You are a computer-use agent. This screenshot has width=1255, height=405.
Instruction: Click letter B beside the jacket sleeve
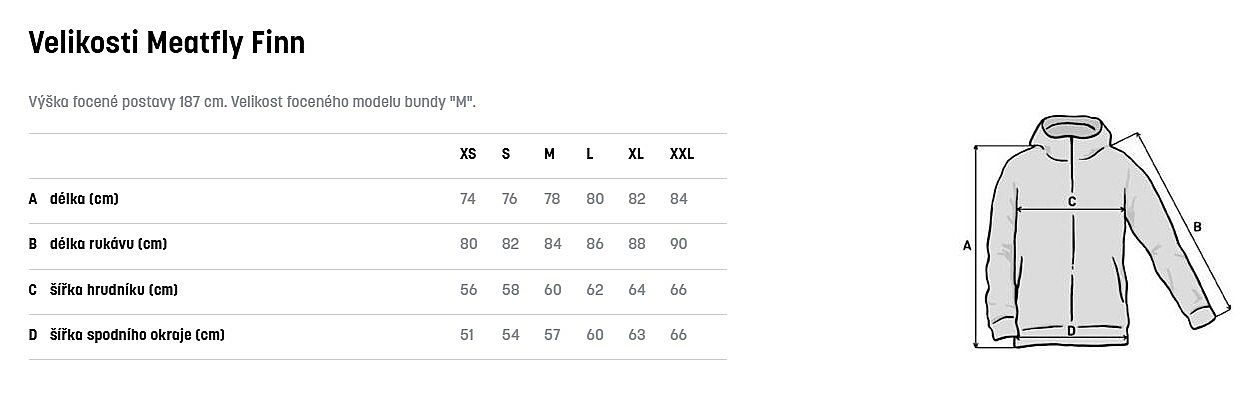point(1197,226)
